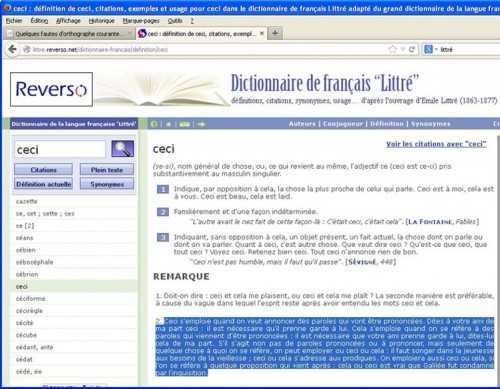Select céciforme in the word list
The height and width of the screenshot is (389, 500).
[30, 299]
